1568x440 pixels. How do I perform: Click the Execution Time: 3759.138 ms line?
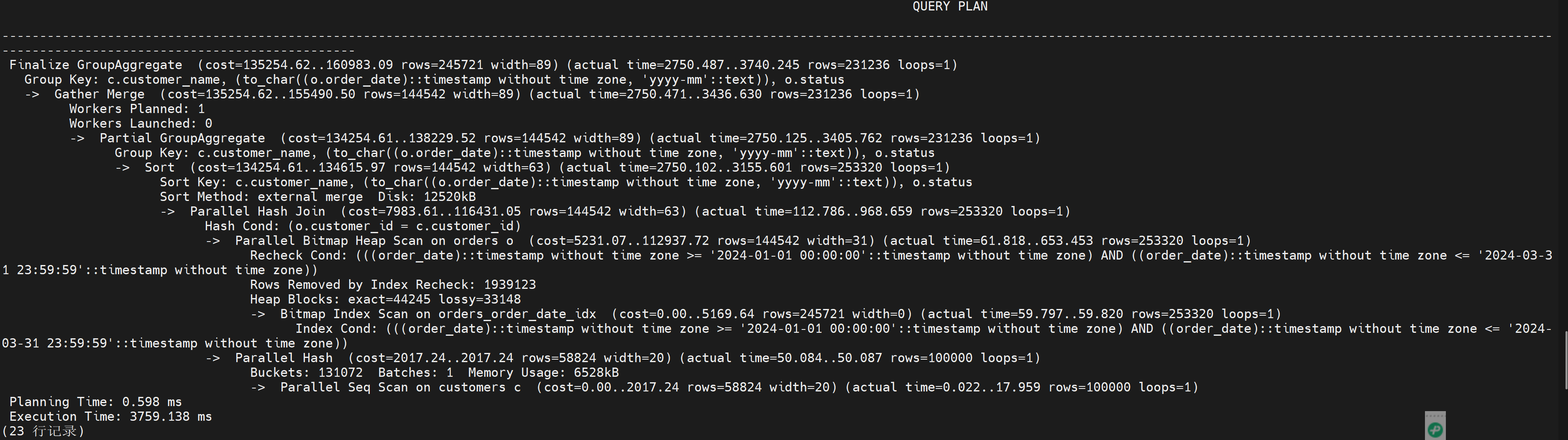[110, 416]
